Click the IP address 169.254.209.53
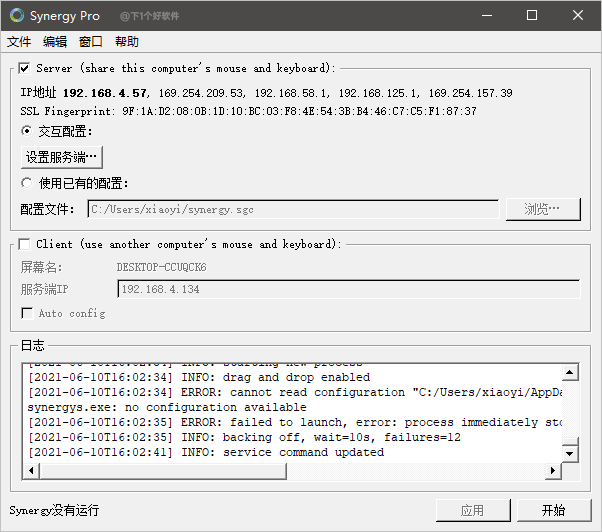This screenshot has height=532, width=602. click(x=201, y=93)
